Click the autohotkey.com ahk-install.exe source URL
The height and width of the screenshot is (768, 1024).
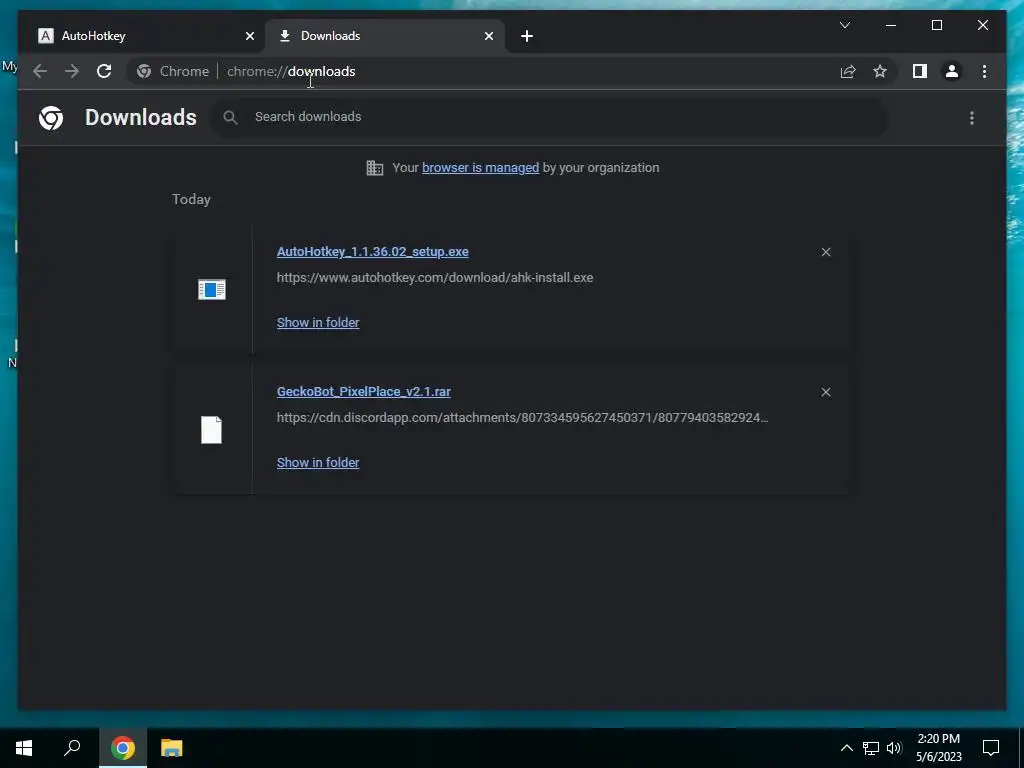(x=435, y=278)
